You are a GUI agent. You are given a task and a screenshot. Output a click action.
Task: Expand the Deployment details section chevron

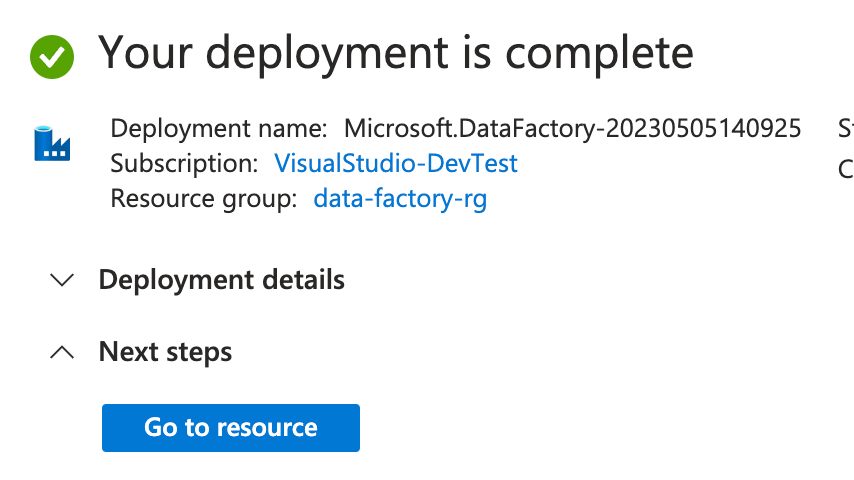point(62,280)
